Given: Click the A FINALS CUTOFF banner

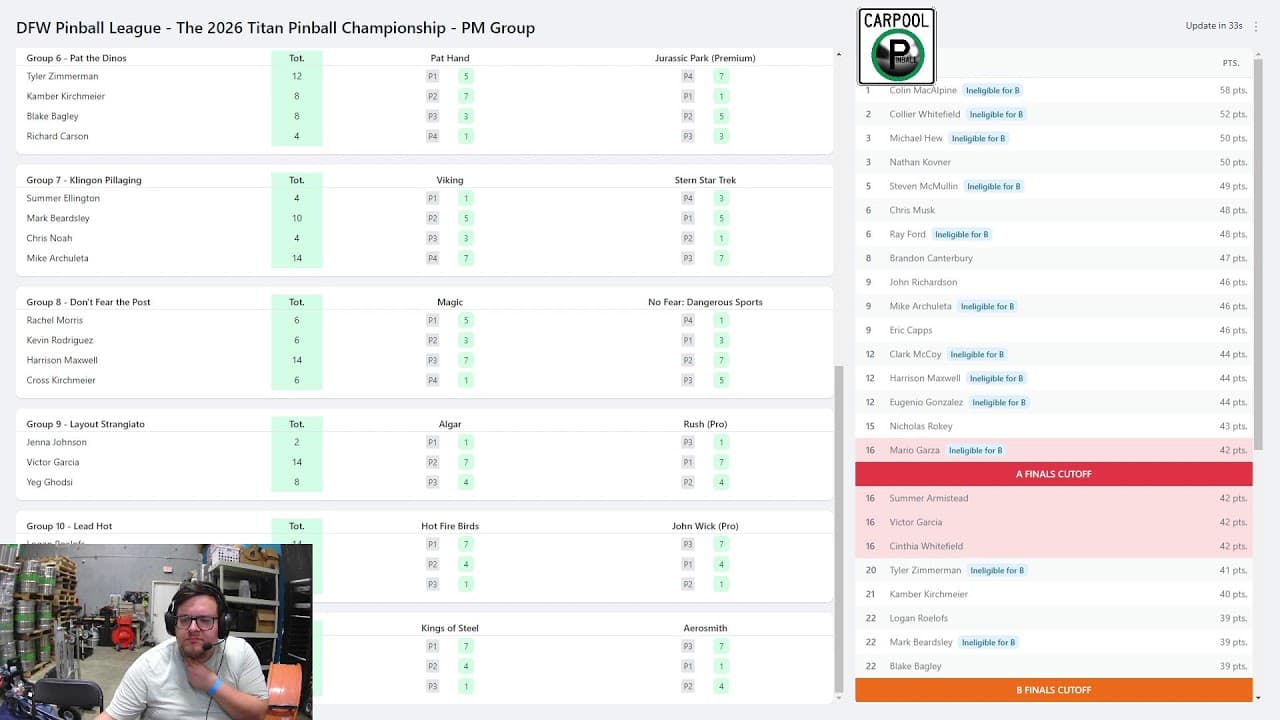Looking at the screenshot, I should [1054, 474].
